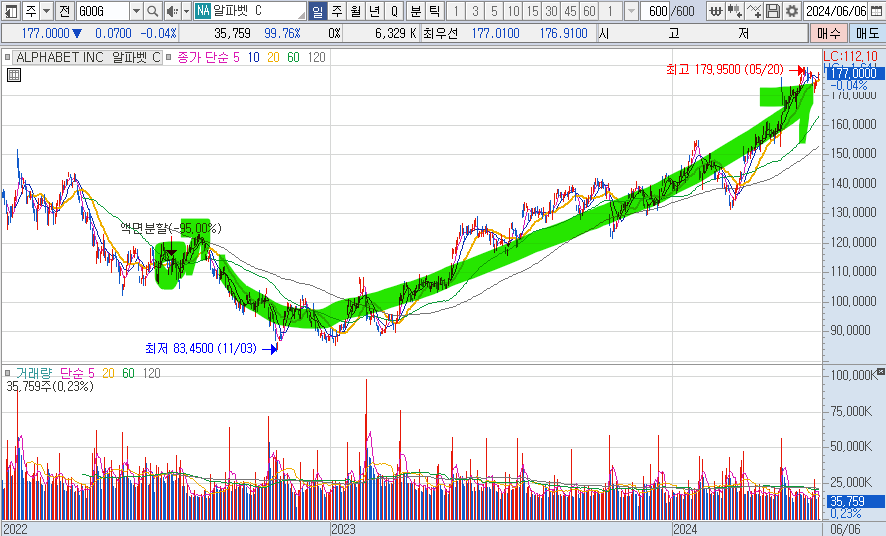Click the price legend marker before ALPHABET INC

(x=8, y=57)
